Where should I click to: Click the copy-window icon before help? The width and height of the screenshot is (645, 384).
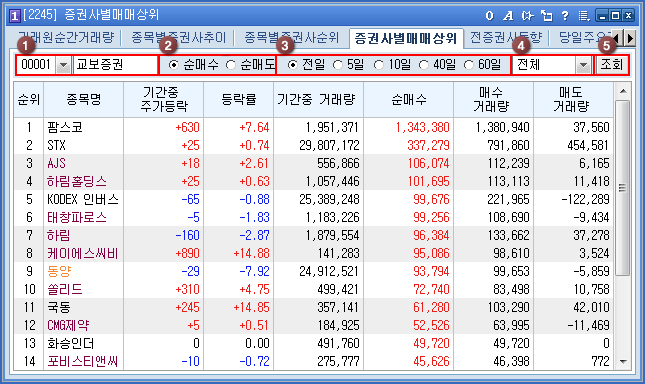coord(546,16)
